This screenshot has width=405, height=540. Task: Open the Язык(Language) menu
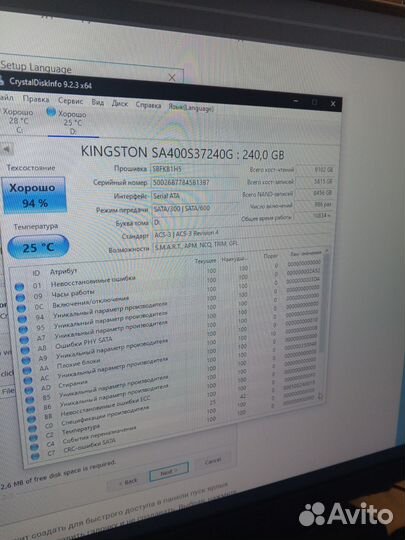point(190,107)
